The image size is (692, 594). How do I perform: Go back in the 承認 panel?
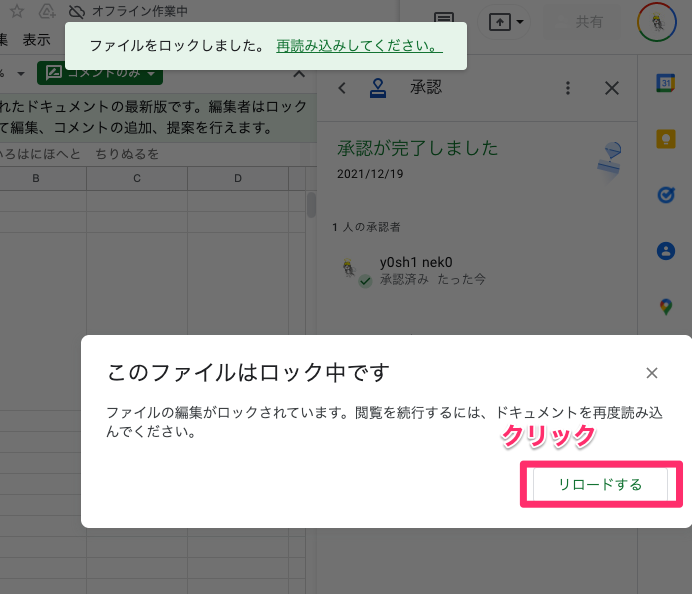pos(342,88)
